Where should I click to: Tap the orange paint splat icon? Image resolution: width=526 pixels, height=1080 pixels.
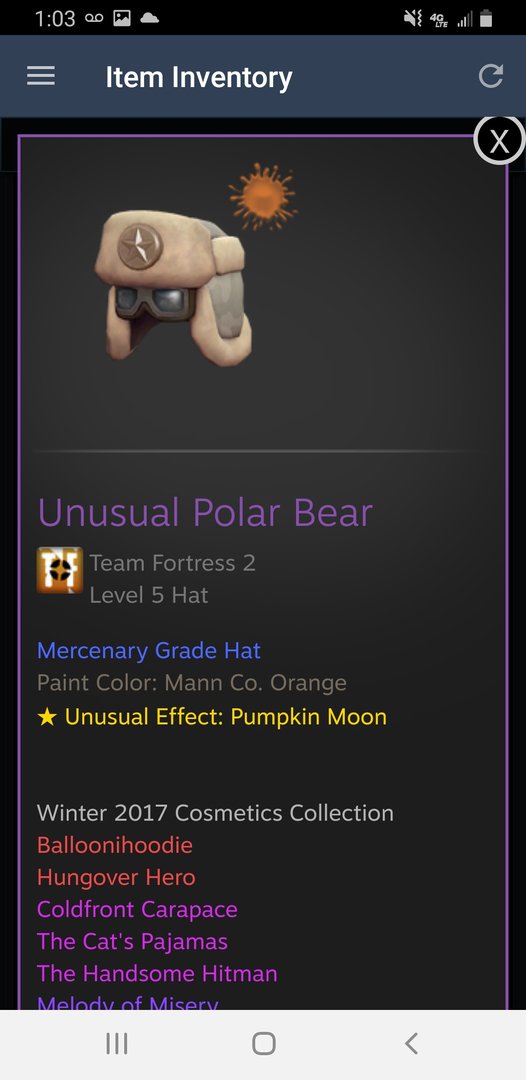(262, 196)
